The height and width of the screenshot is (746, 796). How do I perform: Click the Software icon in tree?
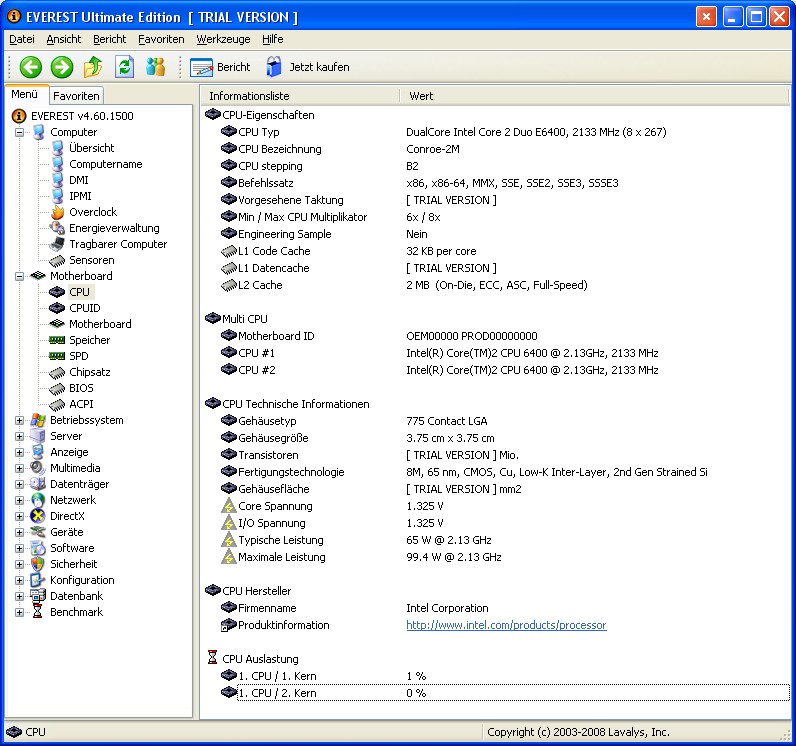(38, 548)
